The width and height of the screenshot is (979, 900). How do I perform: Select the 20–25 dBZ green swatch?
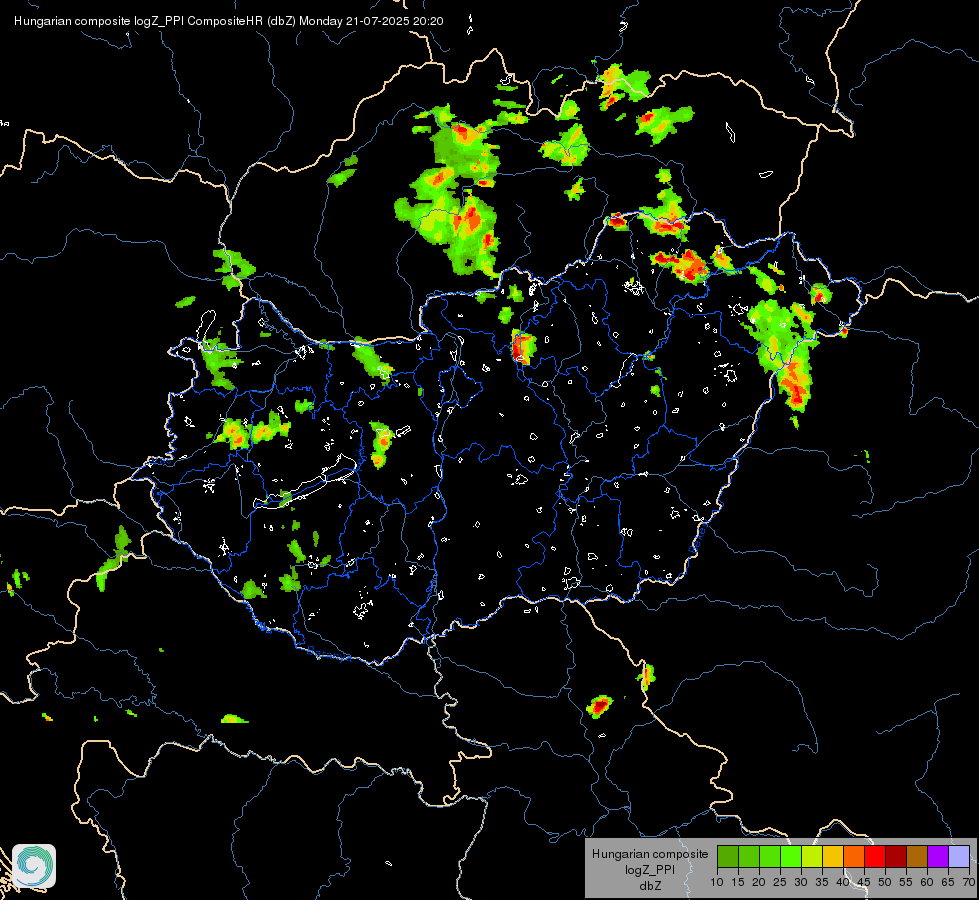pyautogui.click(x=770, y=856)
